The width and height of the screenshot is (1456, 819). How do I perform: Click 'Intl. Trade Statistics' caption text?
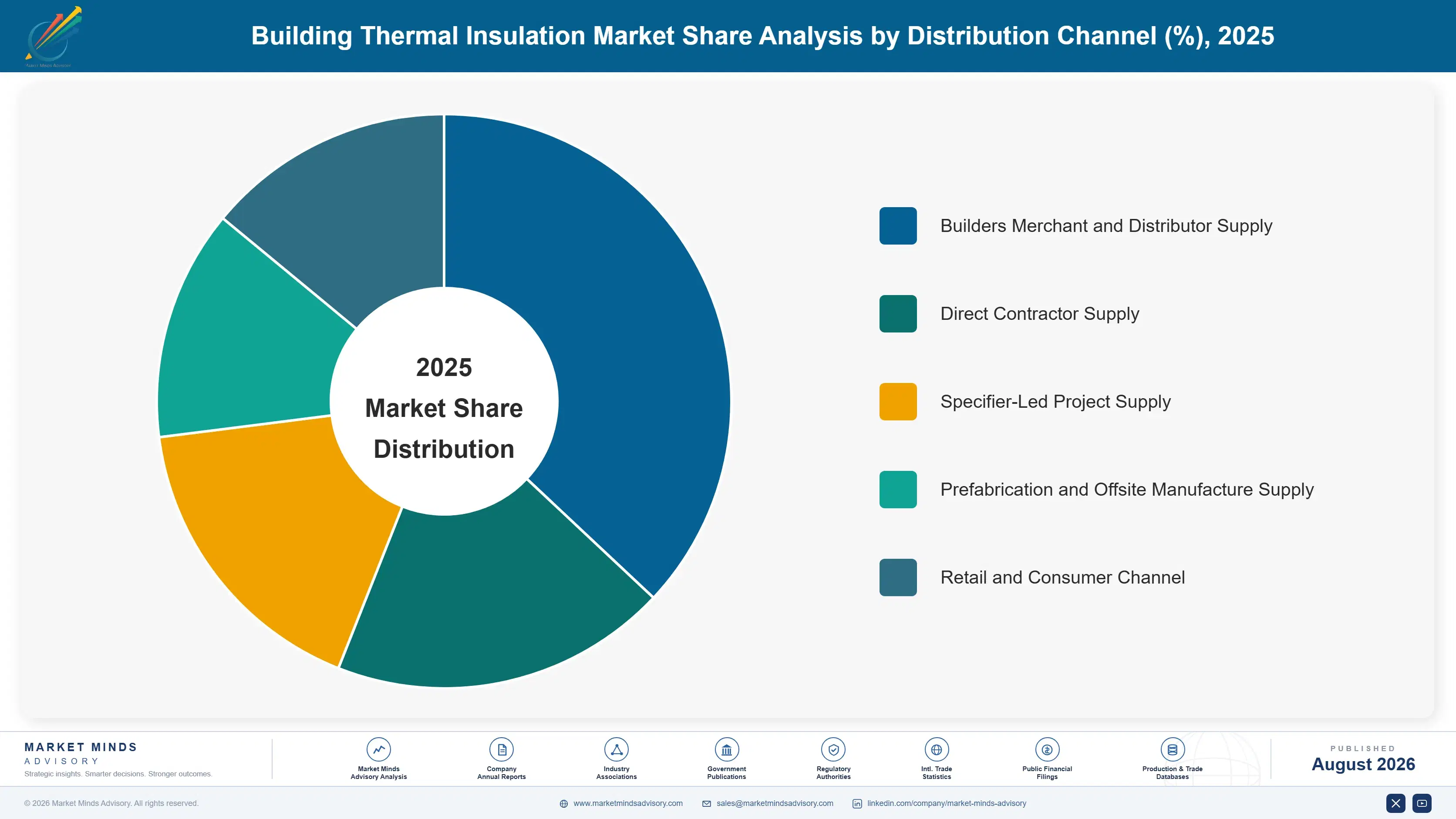click(937, 773)
